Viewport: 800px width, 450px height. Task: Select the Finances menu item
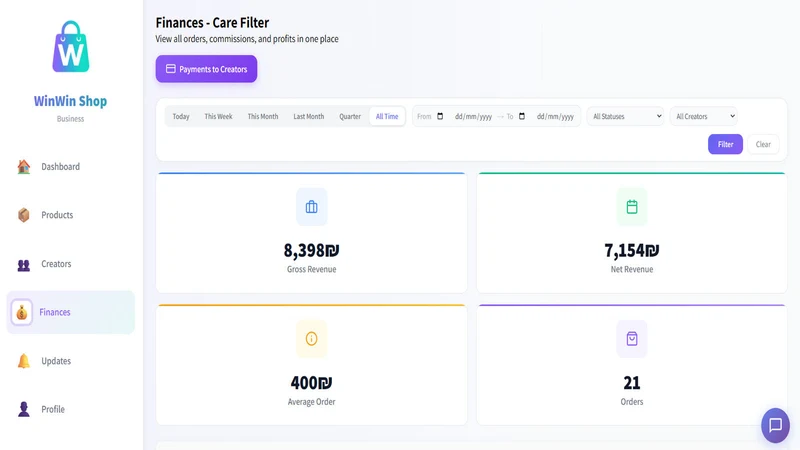[70, 312]
